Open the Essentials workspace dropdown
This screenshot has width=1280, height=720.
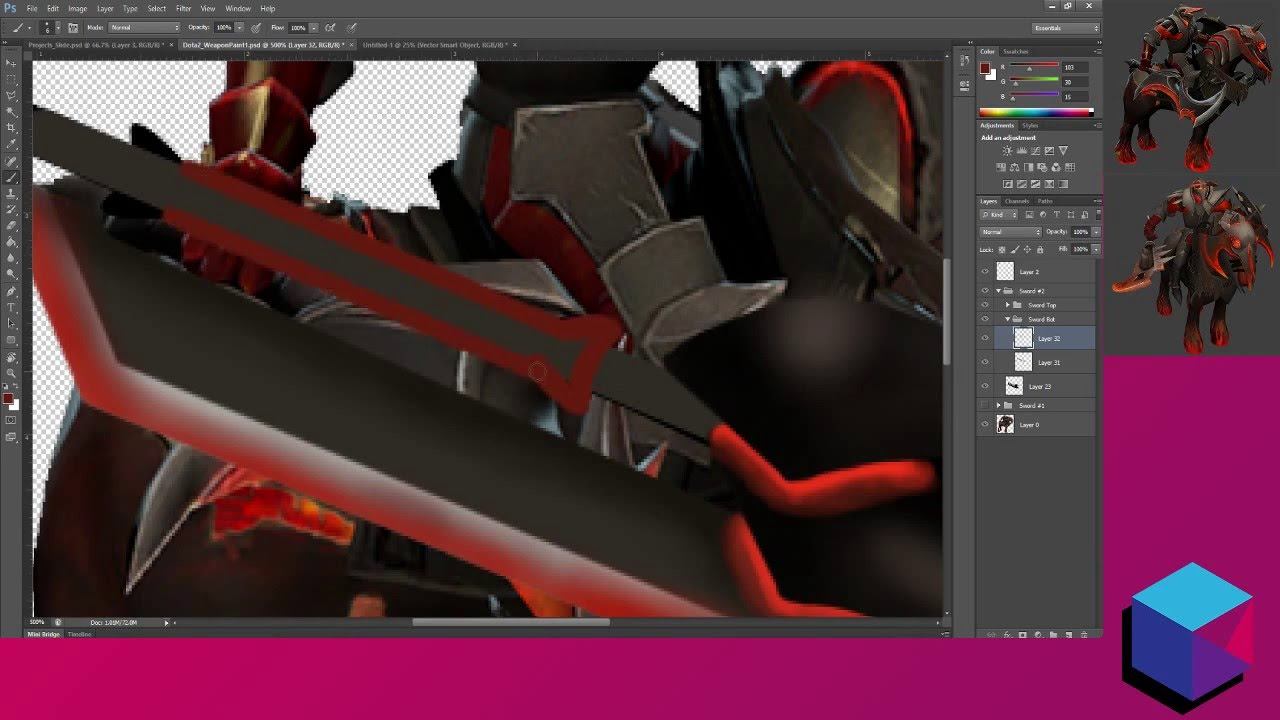pos(1066,28)
